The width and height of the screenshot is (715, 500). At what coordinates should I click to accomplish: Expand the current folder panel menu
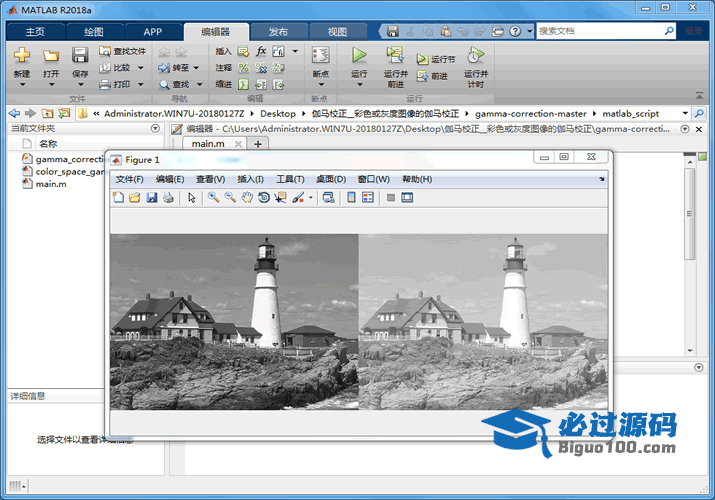tap(155, 129)
